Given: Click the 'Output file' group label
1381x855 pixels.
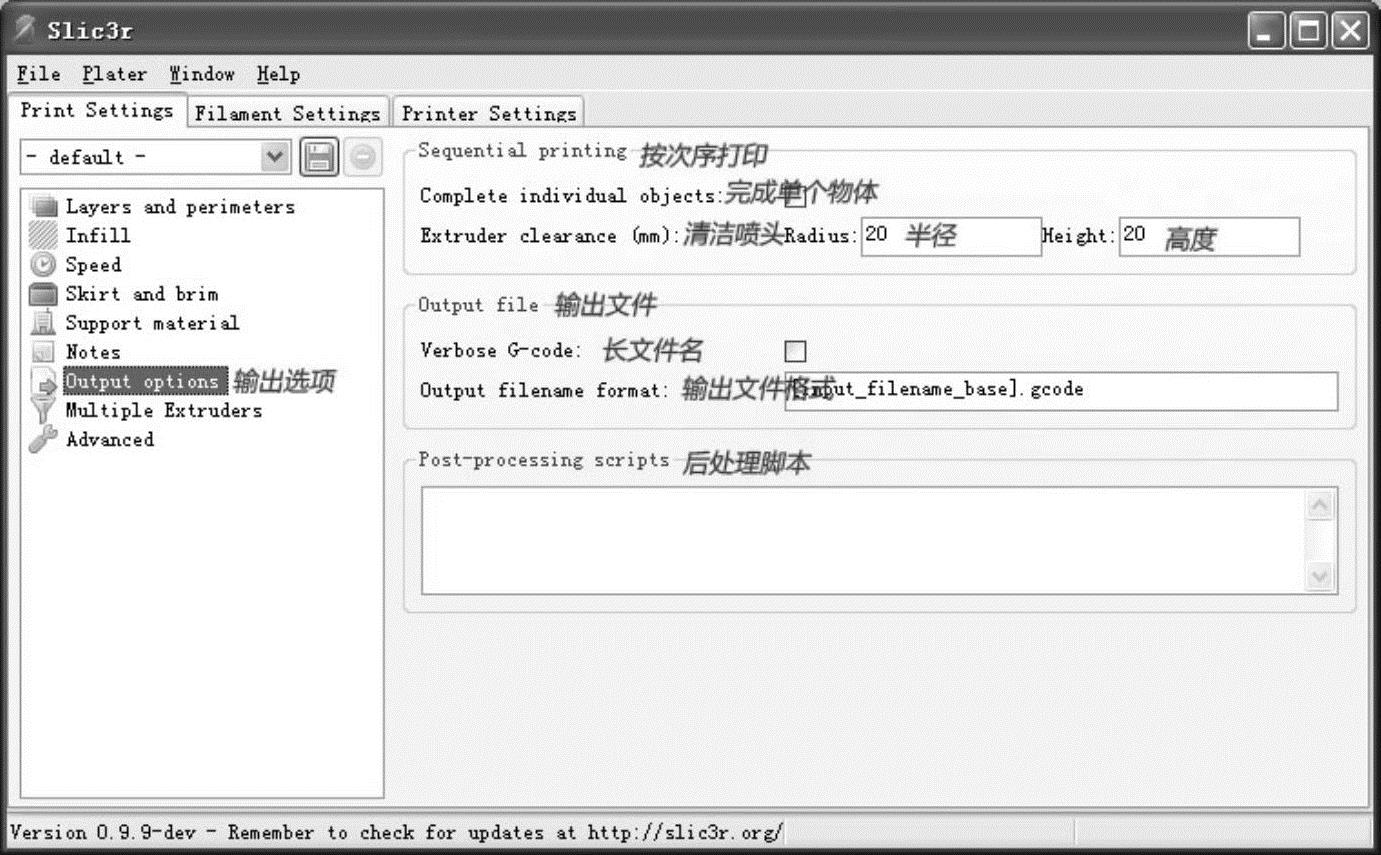Looking at the screenshot, I should click(478, 305).
